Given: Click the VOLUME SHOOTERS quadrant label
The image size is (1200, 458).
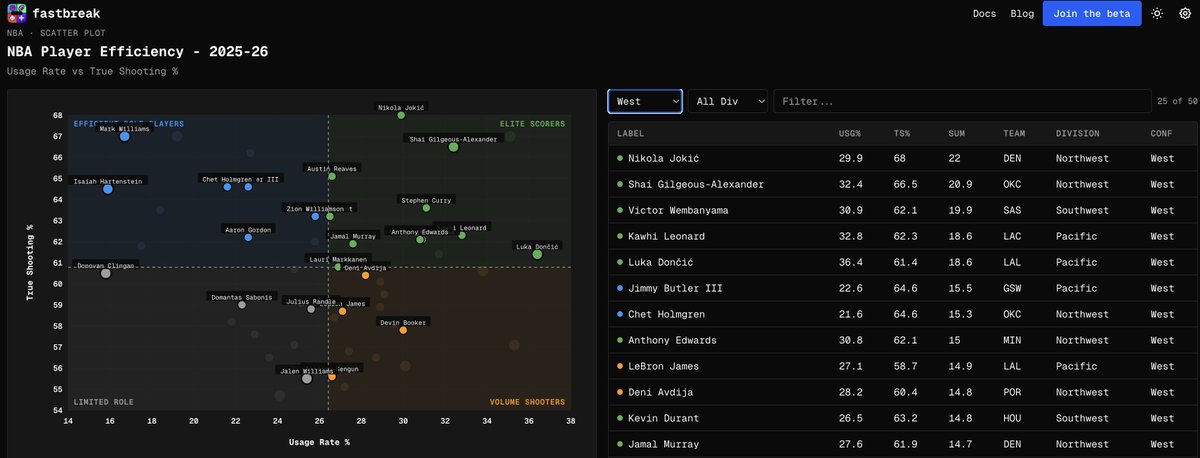Looking at the screenshot, I should pyautogui.click(x=527, y=402).
